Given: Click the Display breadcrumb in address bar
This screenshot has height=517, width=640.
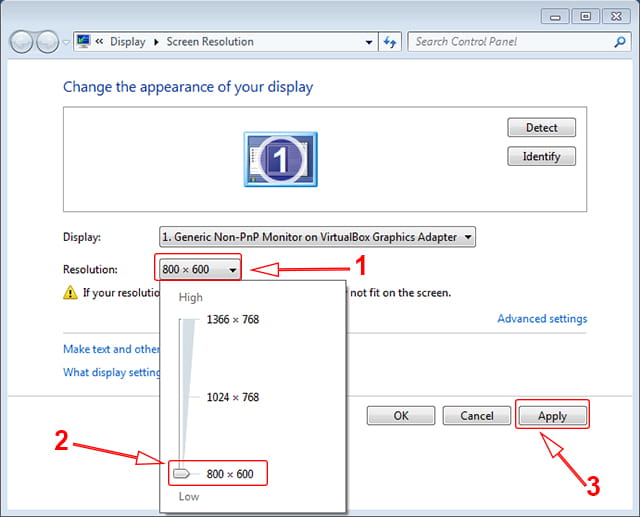Looking at the screenshot, I should 128,42.
